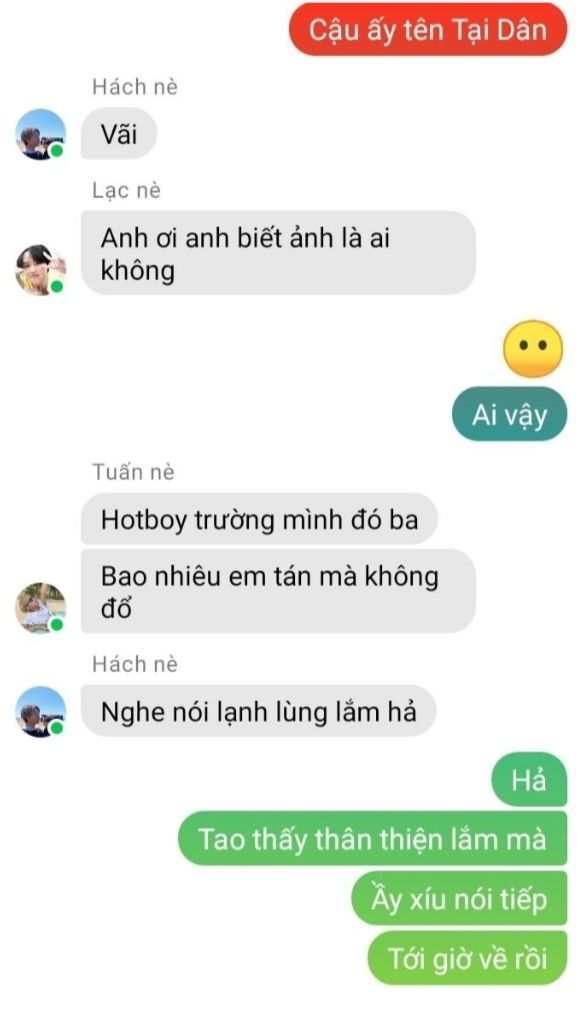Screen dimensions: 577x1026
Task: Click the 'Hotboy trường mình đó ba' message
Action: click(259, 519)
